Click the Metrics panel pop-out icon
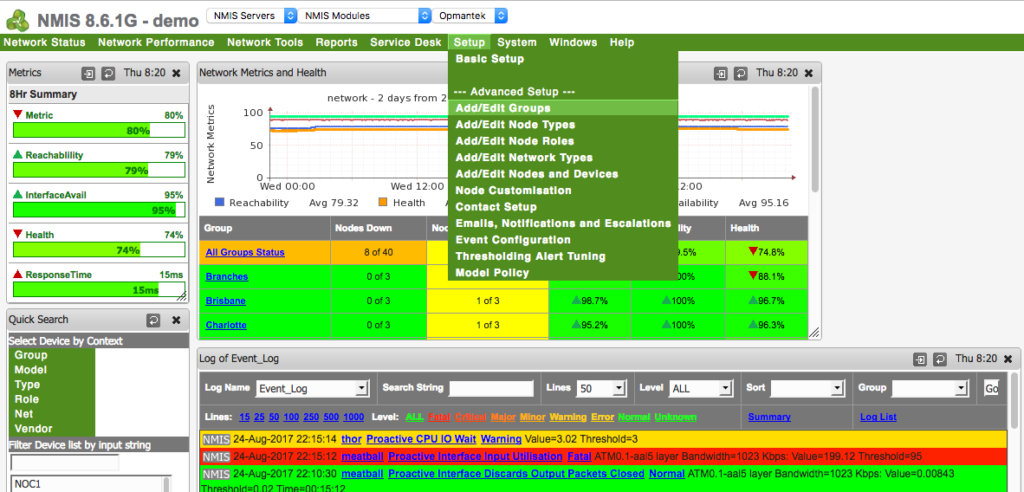 88,73
